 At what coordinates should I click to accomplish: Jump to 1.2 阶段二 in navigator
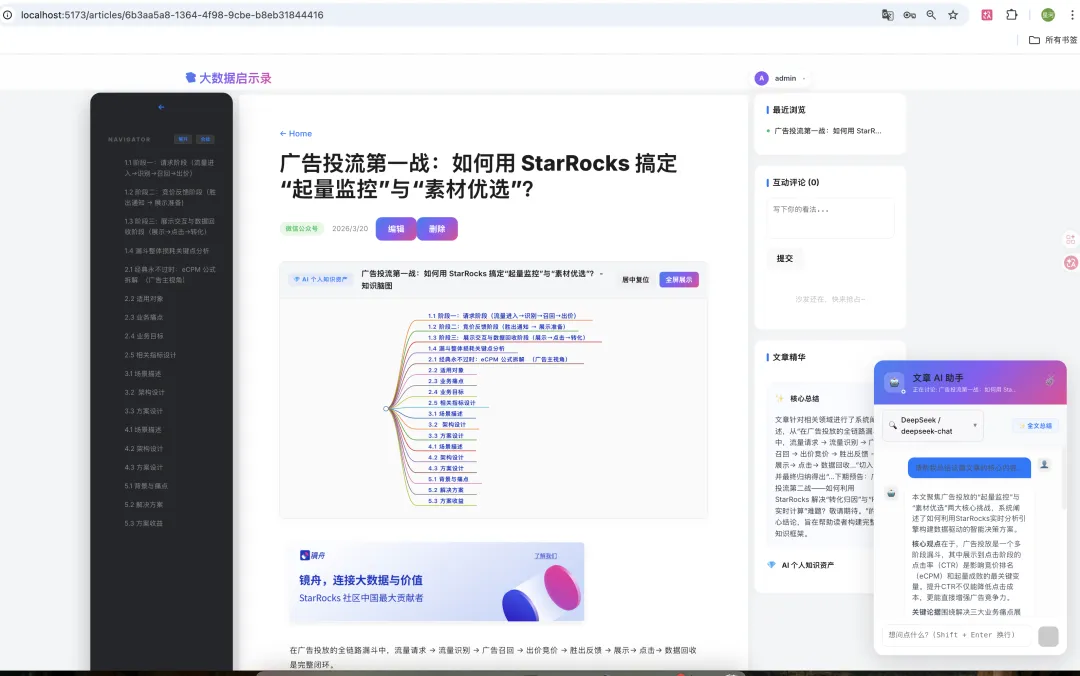(169, 197)
